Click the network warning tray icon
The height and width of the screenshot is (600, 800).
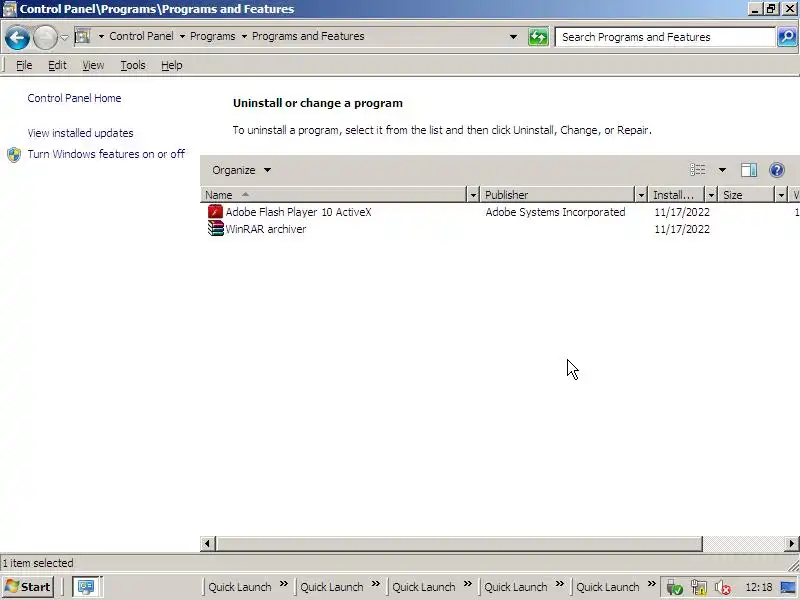pos(698,588)
